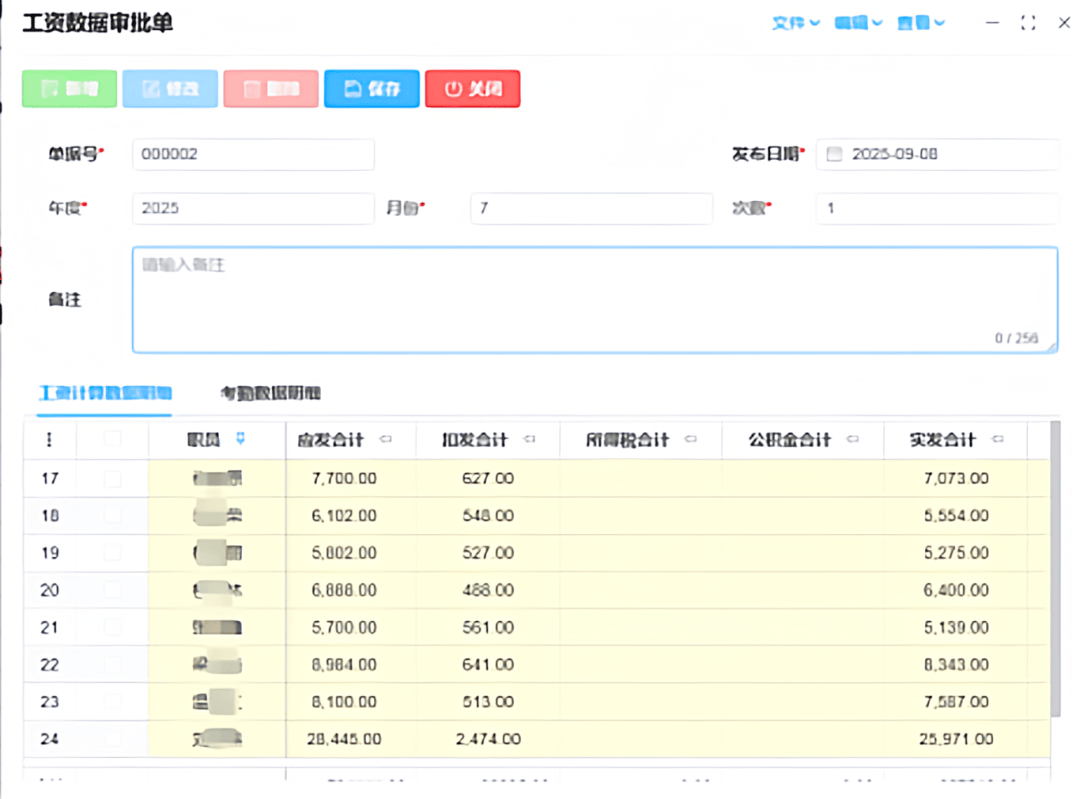The height and width of the screenshot is (799, 1080).
Task: Click inside the 备注 remarks text area
Action: click(x=595, y=300)
